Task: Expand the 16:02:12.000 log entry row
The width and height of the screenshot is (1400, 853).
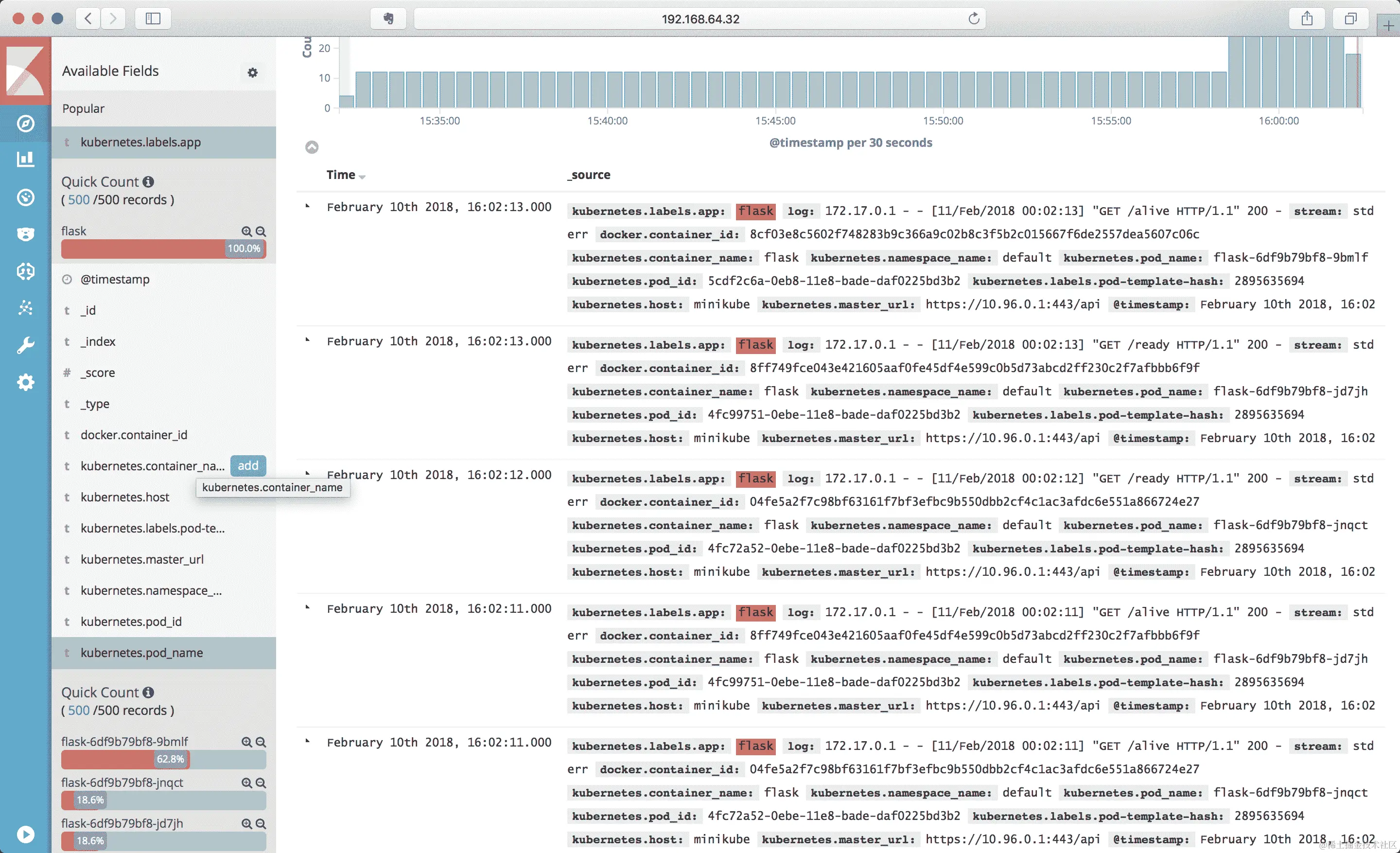Action: point(307,473)
